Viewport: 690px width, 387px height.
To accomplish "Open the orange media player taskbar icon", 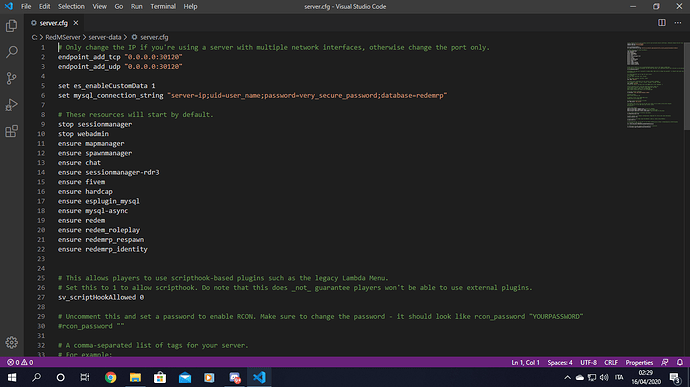I will tap(209, 377).
